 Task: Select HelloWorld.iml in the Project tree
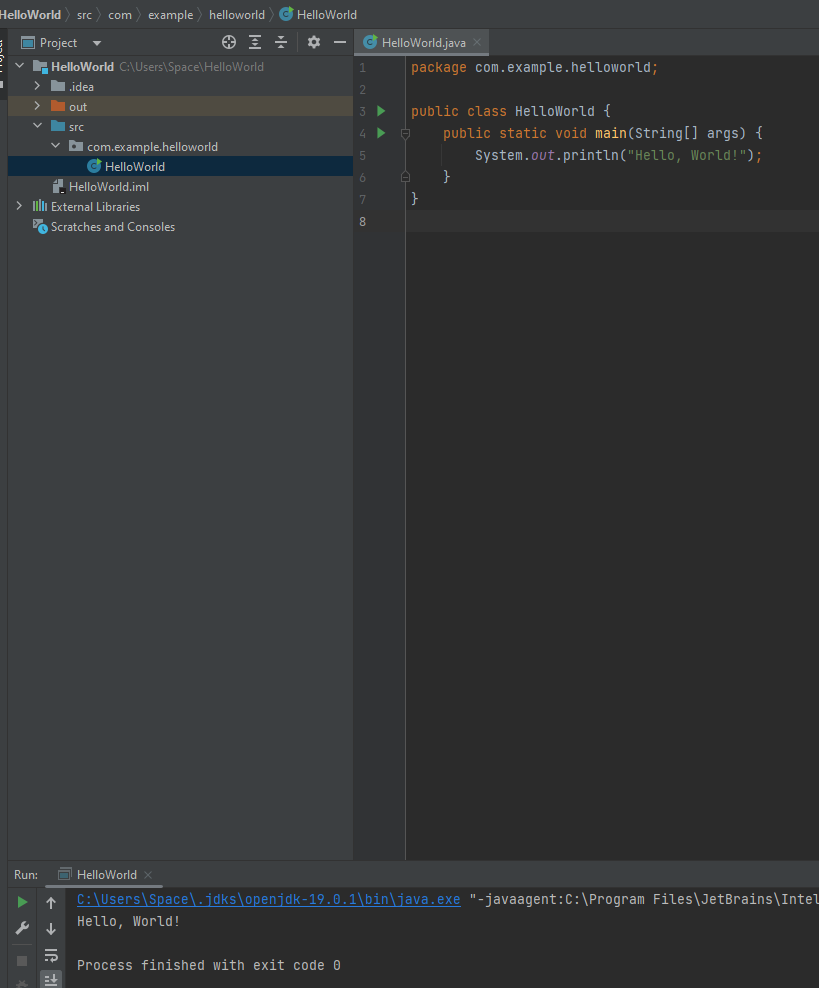coord(112,186)
